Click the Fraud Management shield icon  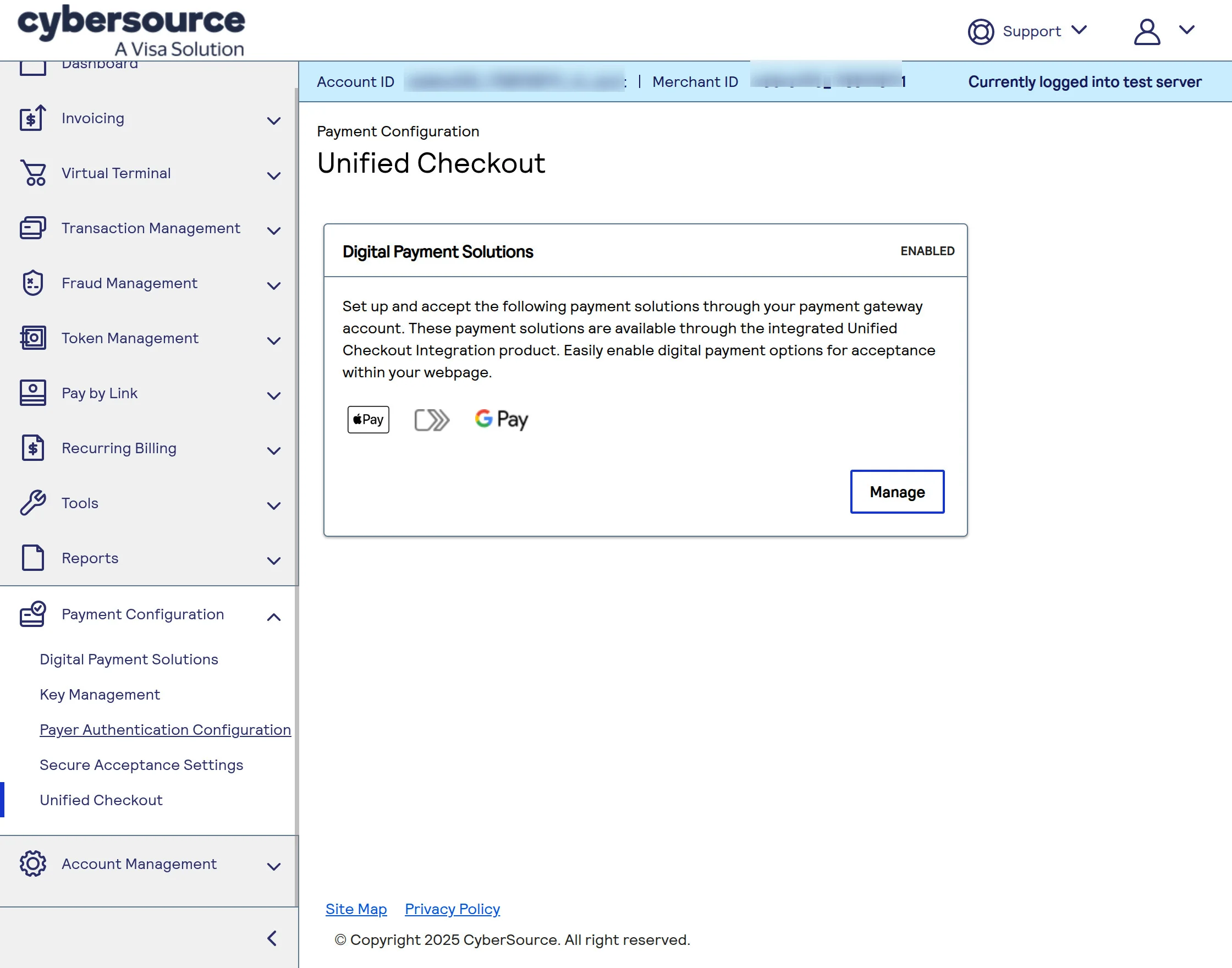click(x=32, y=283)
